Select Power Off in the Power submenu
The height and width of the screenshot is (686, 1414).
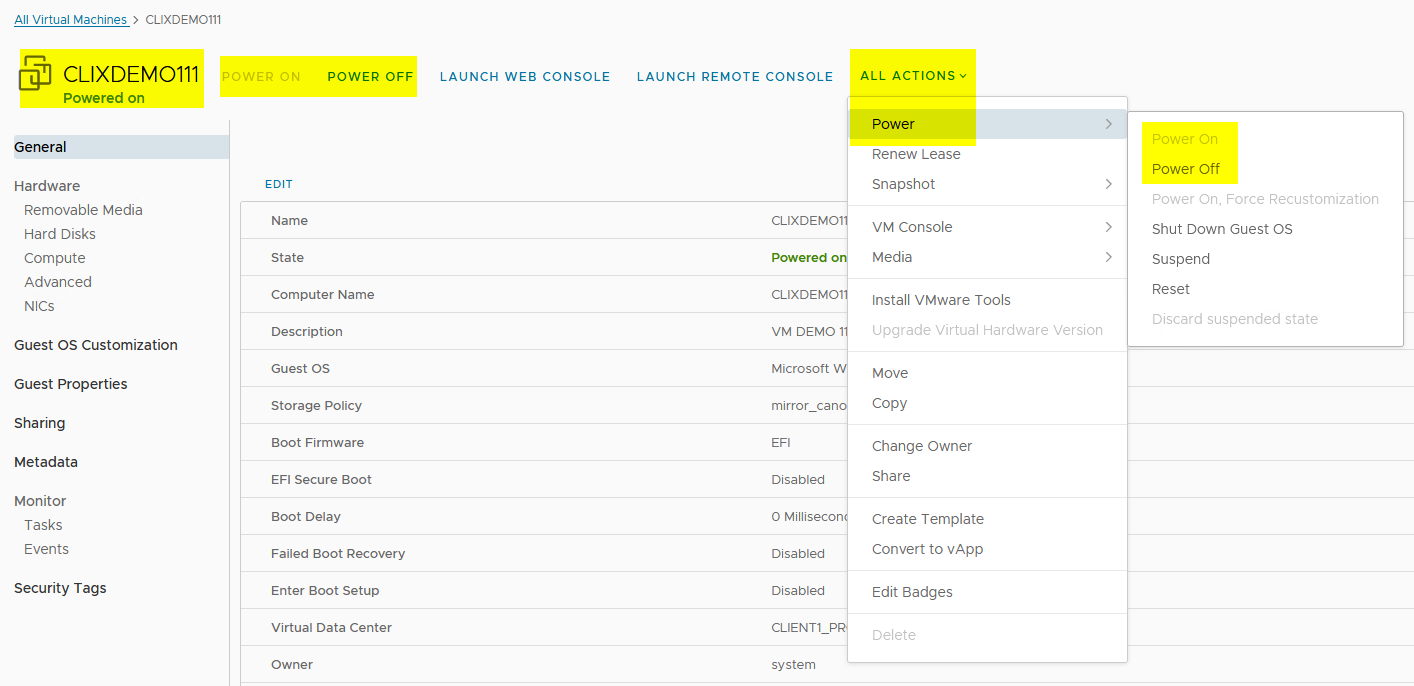[x=1185, y=169]
